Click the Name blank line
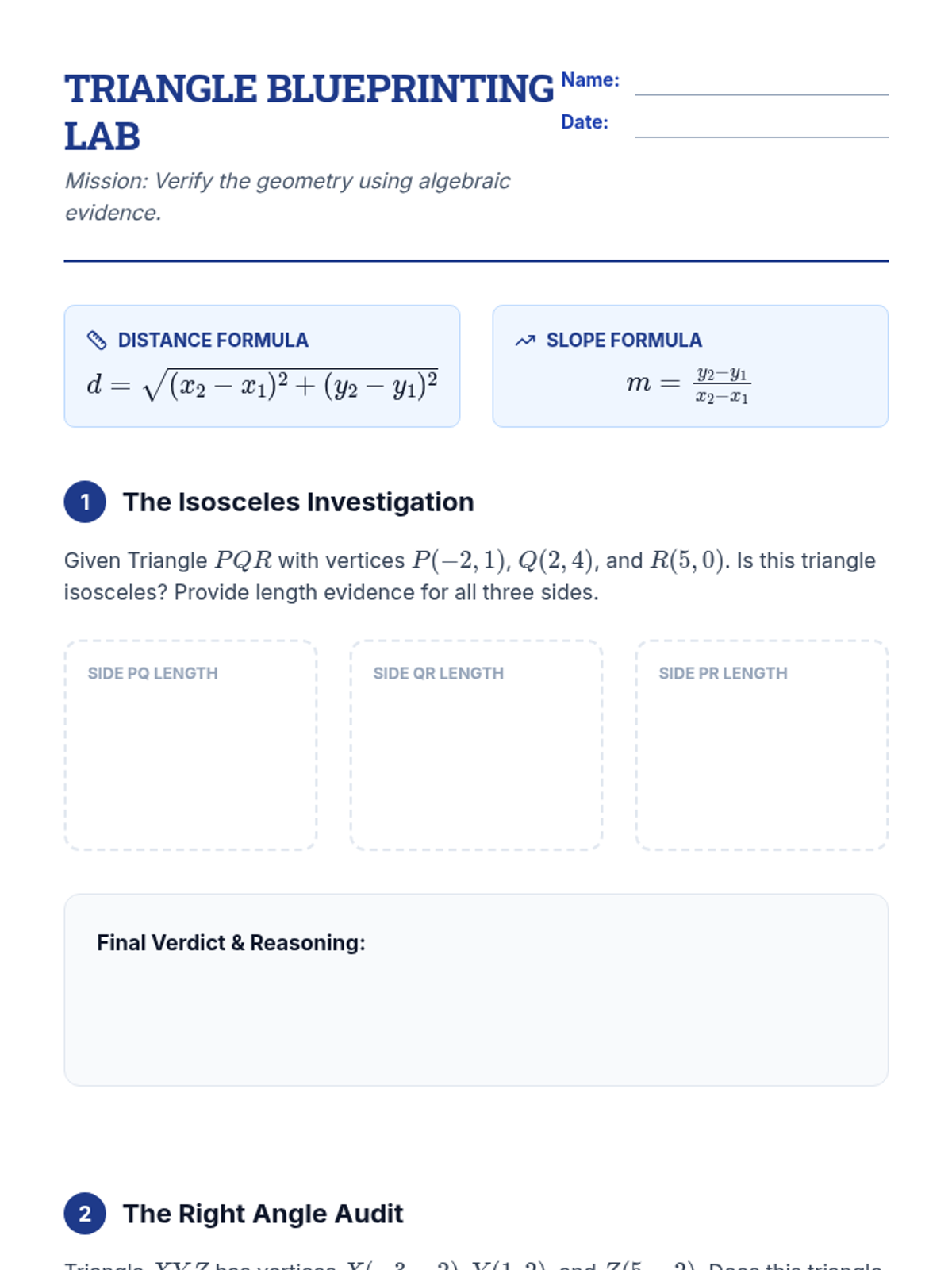Viewport: 952px width, 1270px height. tap(761, 86)
